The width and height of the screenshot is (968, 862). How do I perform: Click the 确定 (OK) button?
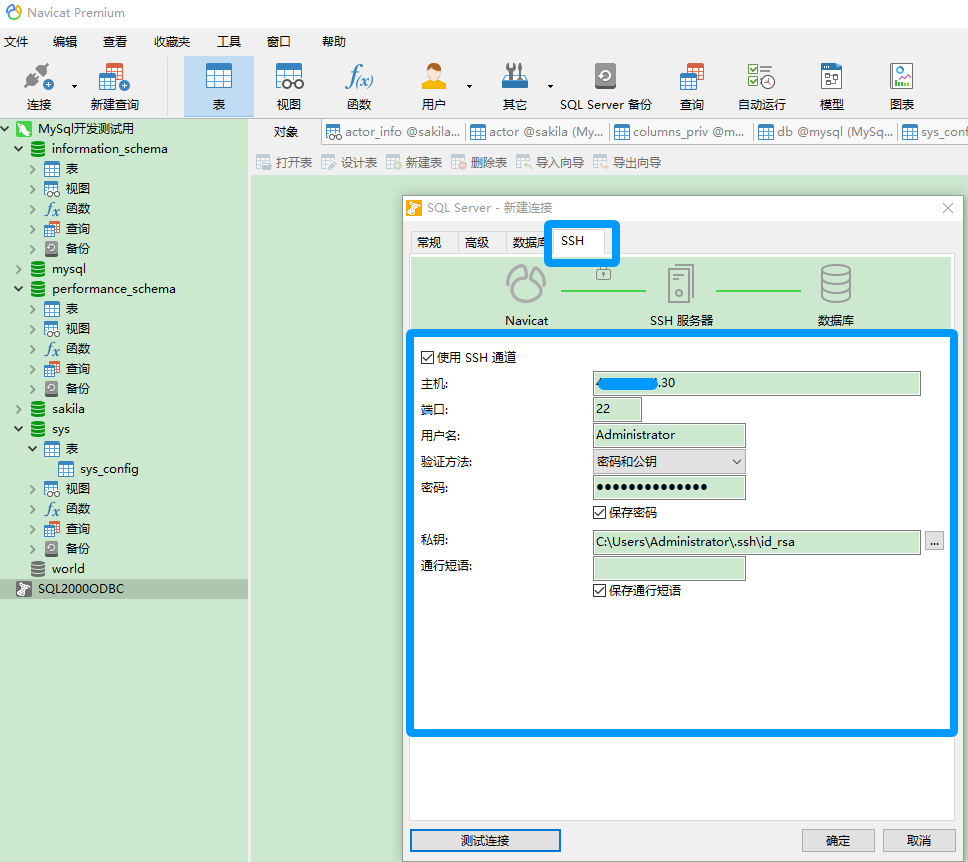pos(838,840)
